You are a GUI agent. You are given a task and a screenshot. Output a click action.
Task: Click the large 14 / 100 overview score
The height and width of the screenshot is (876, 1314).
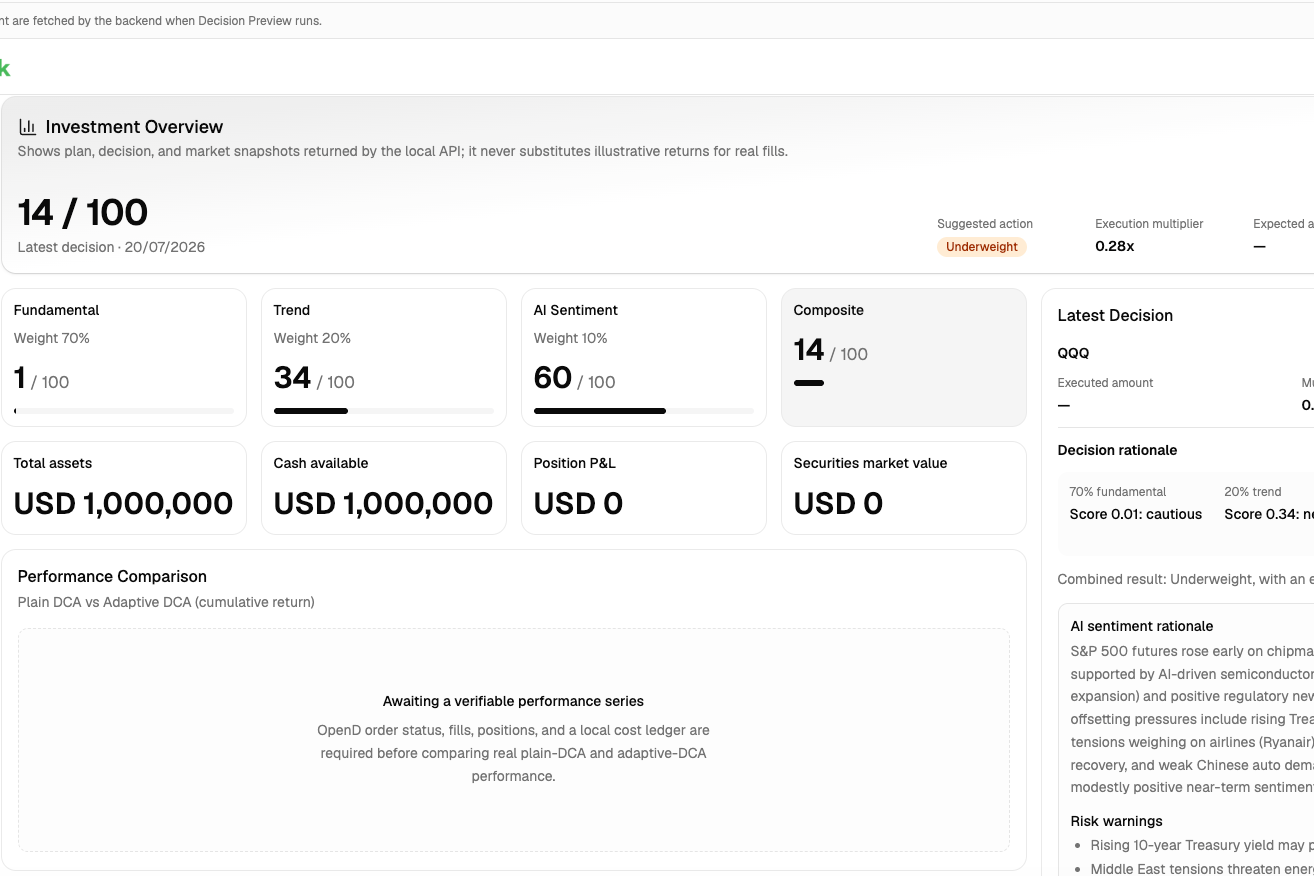83,213
